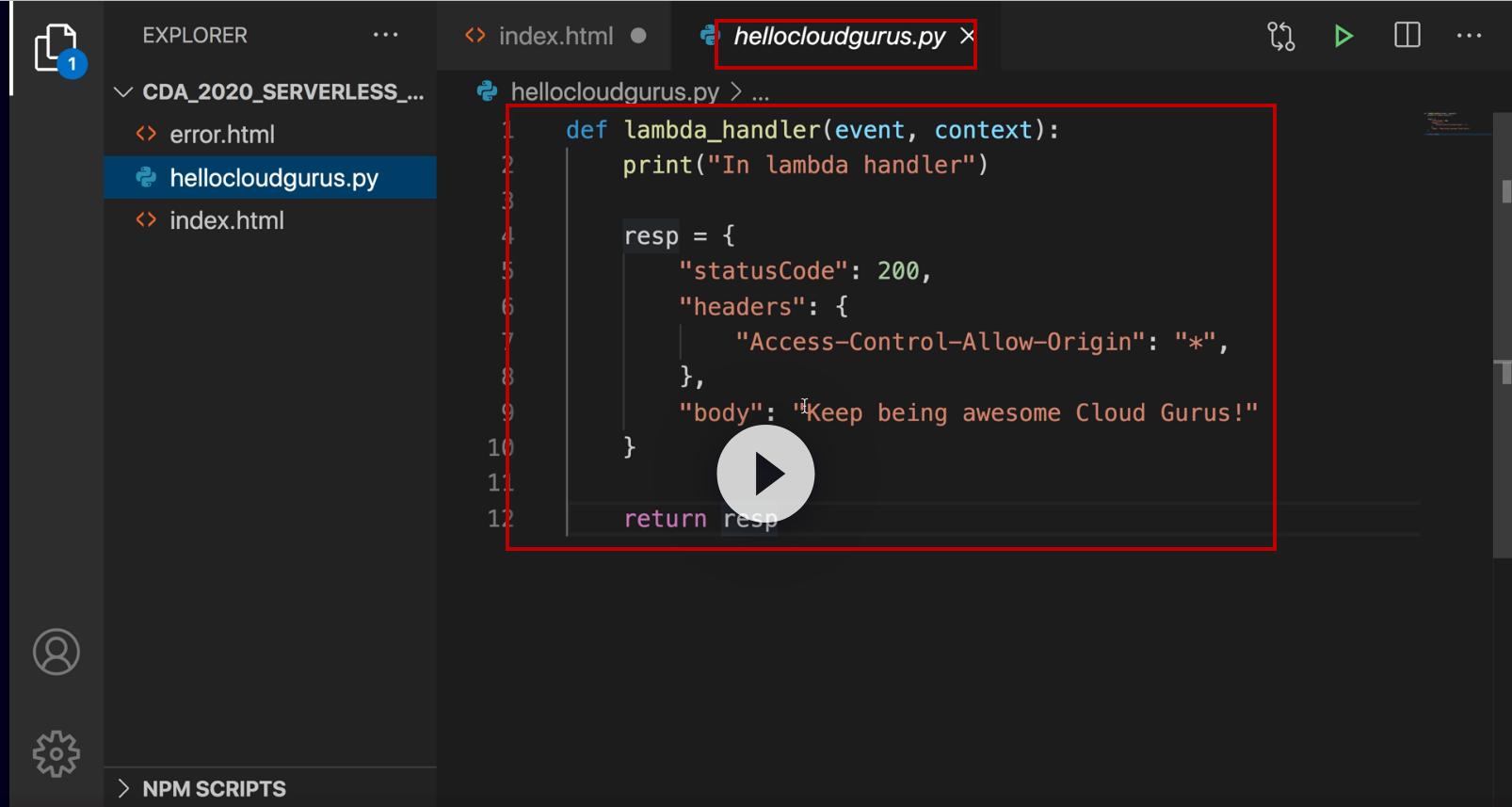Click the EXPLORER panel title
1512x807 pixels.
(195, 36)
